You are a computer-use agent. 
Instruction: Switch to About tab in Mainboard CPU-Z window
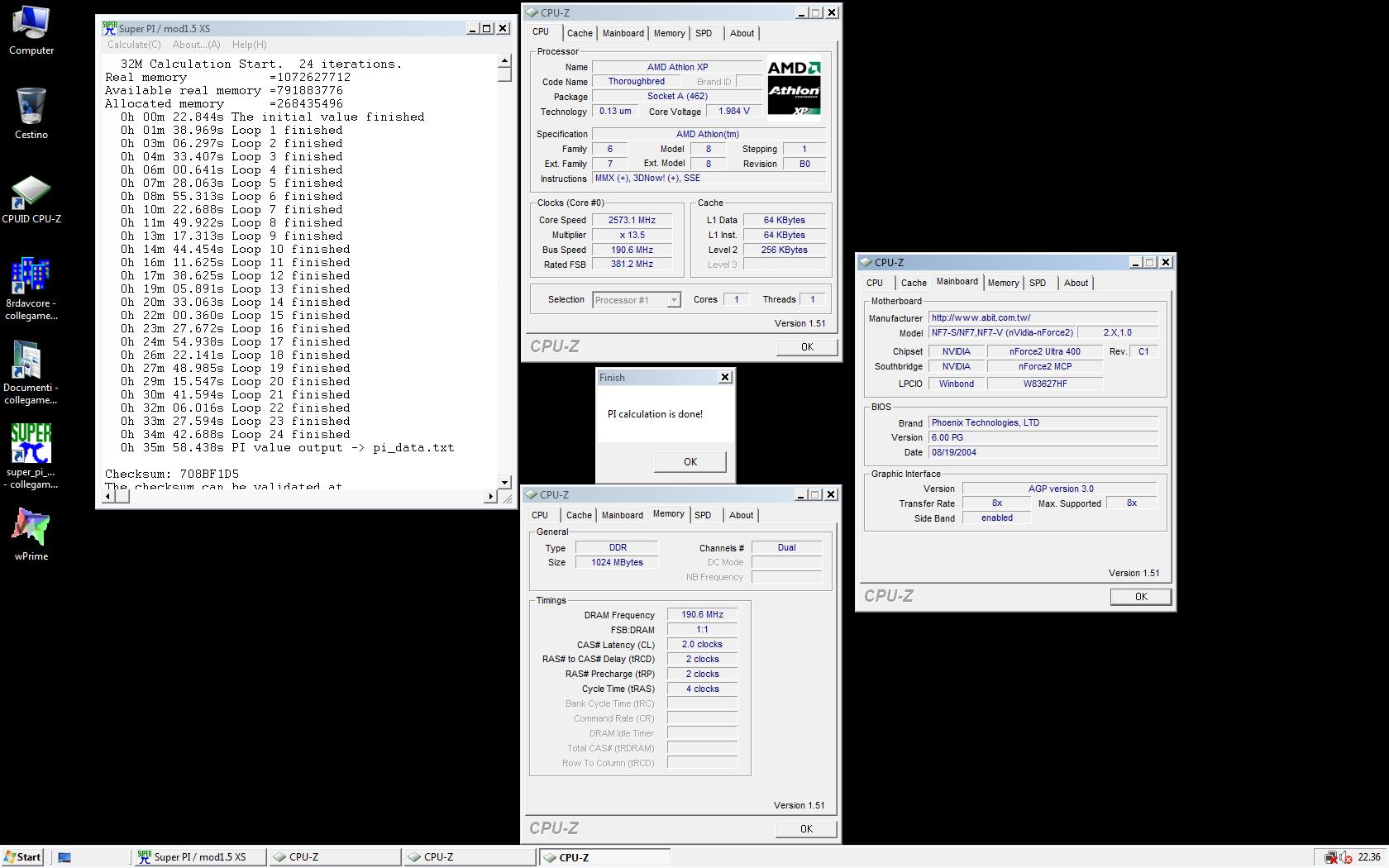pyautogui.click(x=1076, y=283)
